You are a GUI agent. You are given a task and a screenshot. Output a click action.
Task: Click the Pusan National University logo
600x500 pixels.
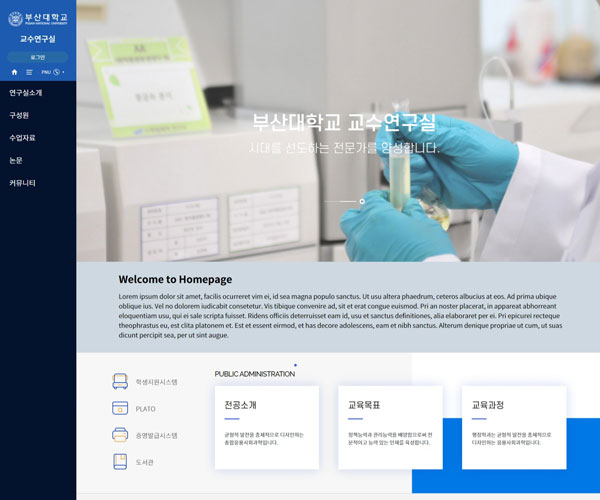[38, 19]
